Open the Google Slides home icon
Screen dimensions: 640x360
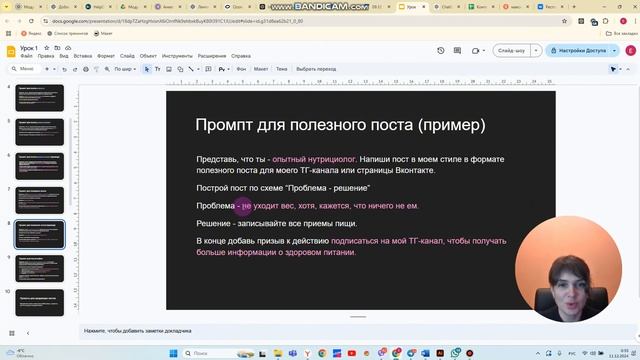click(x=11, y=51)
